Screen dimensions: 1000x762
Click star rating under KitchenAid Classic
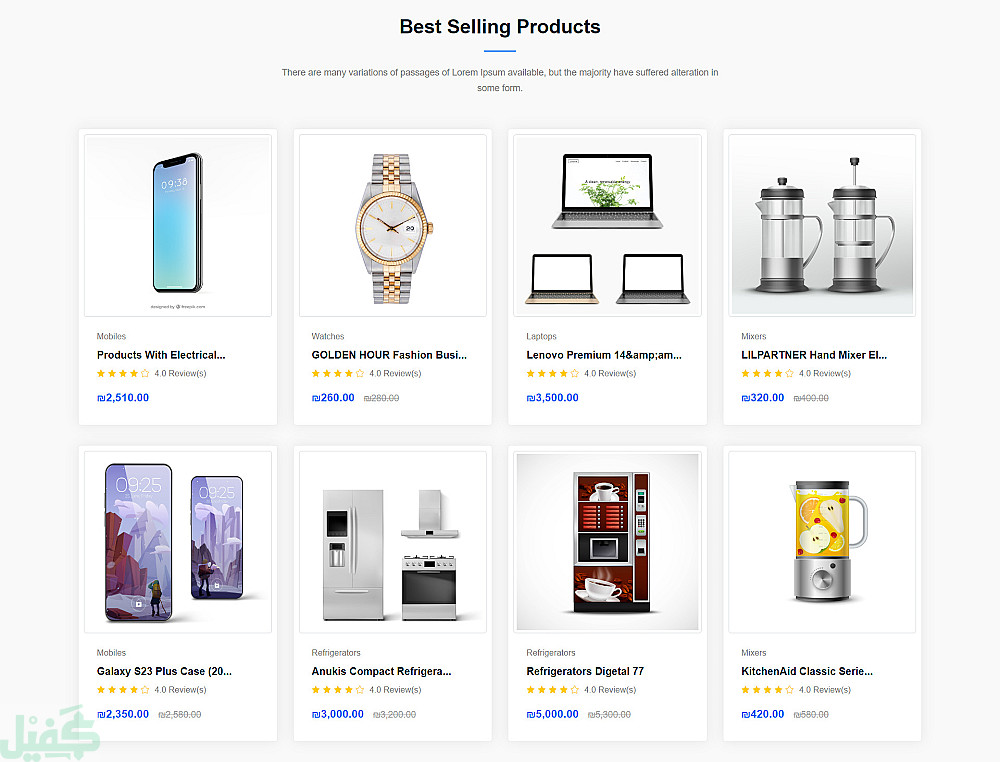click(x=767, y=690)
